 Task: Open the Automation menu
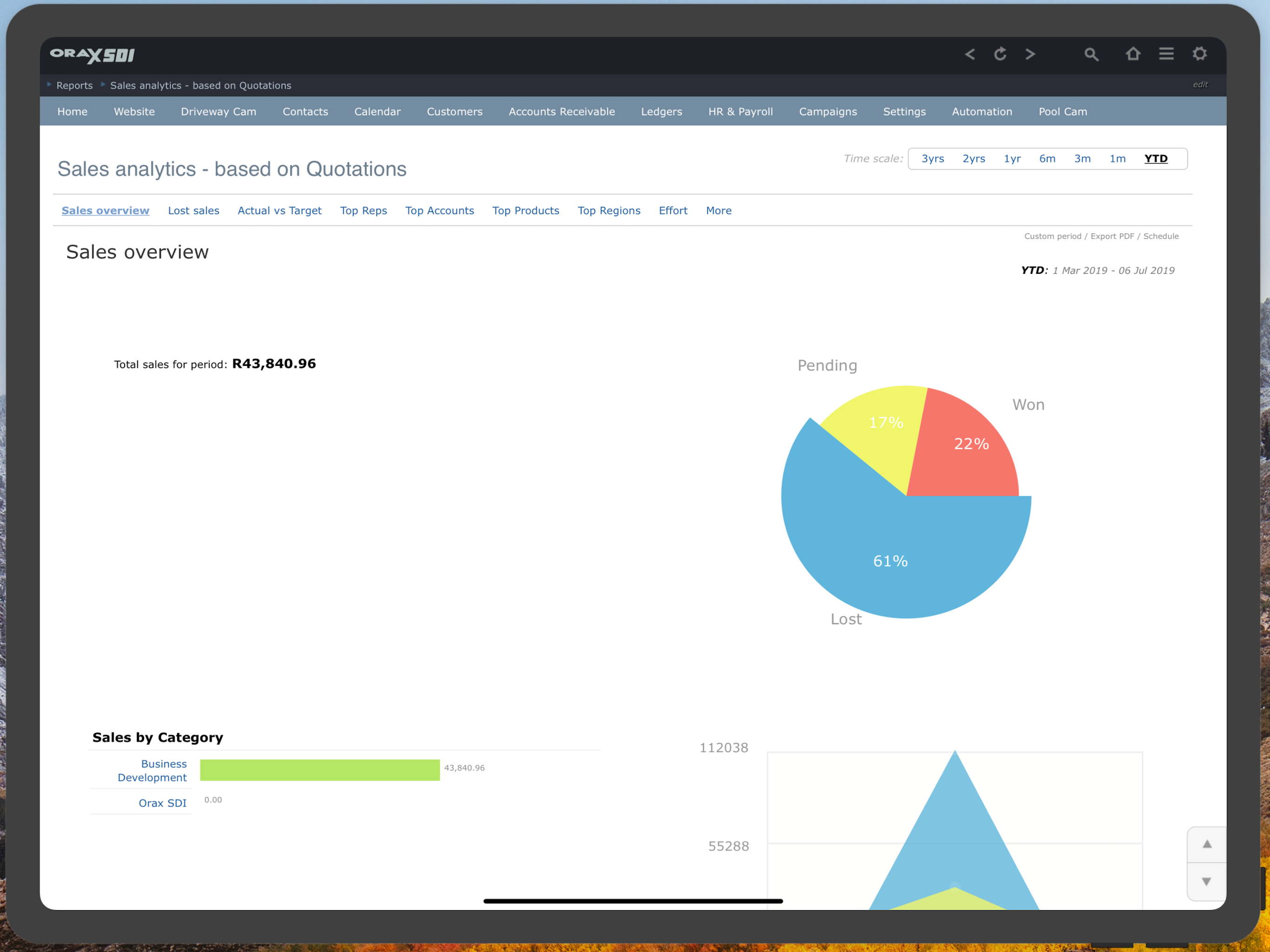(x=982, y=112)
